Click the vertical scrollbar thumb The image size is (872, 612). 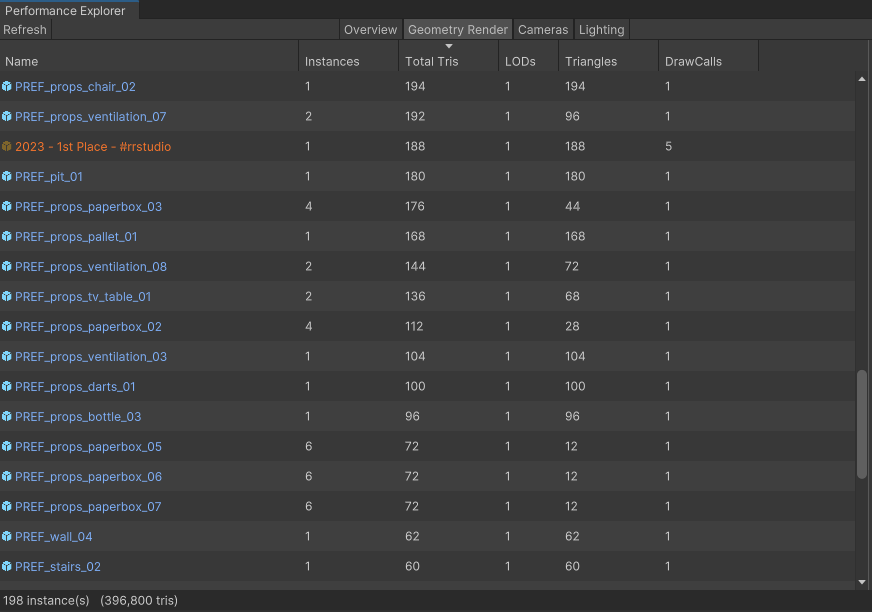[862, 425]
